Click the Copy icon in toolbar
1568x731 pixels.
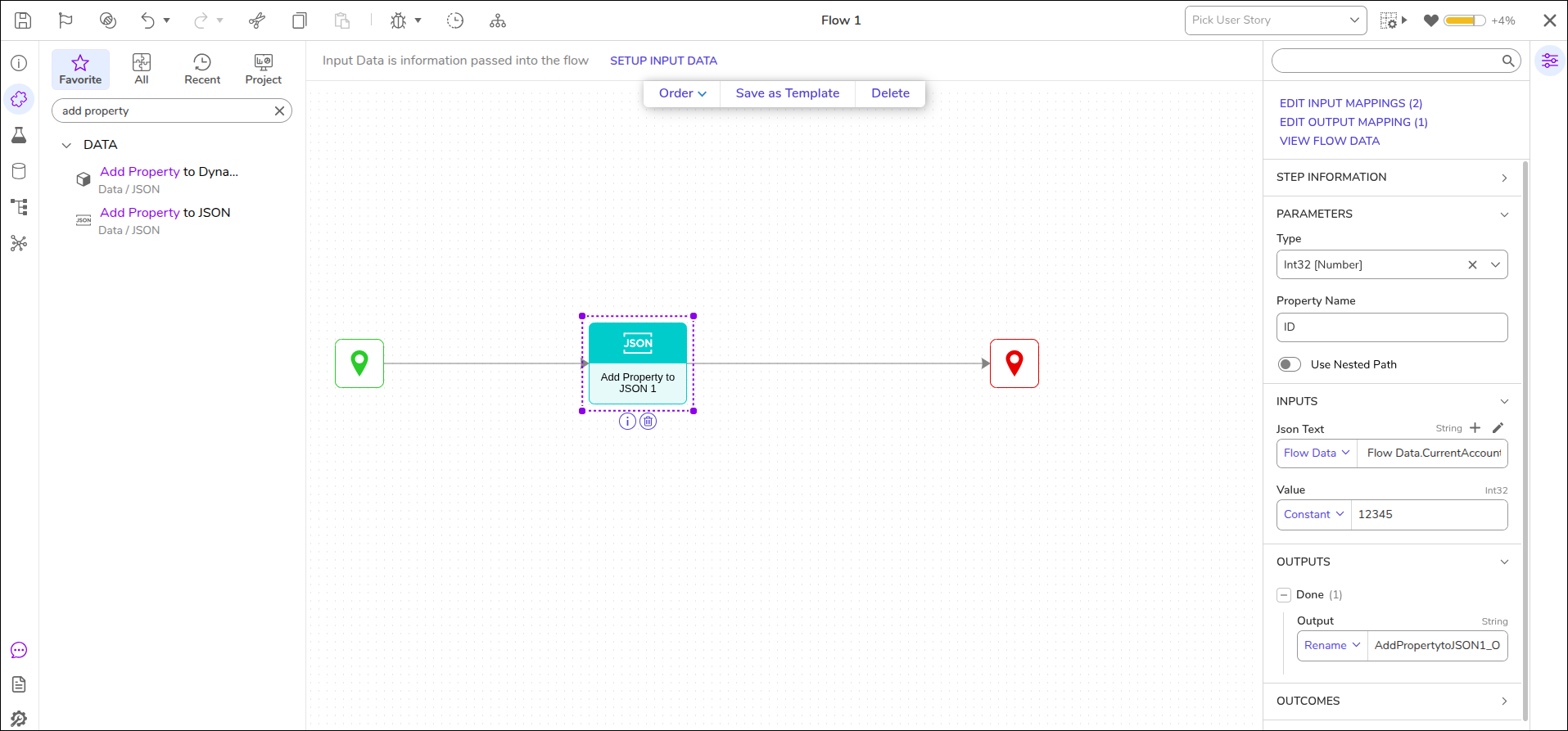pos(300,20)
